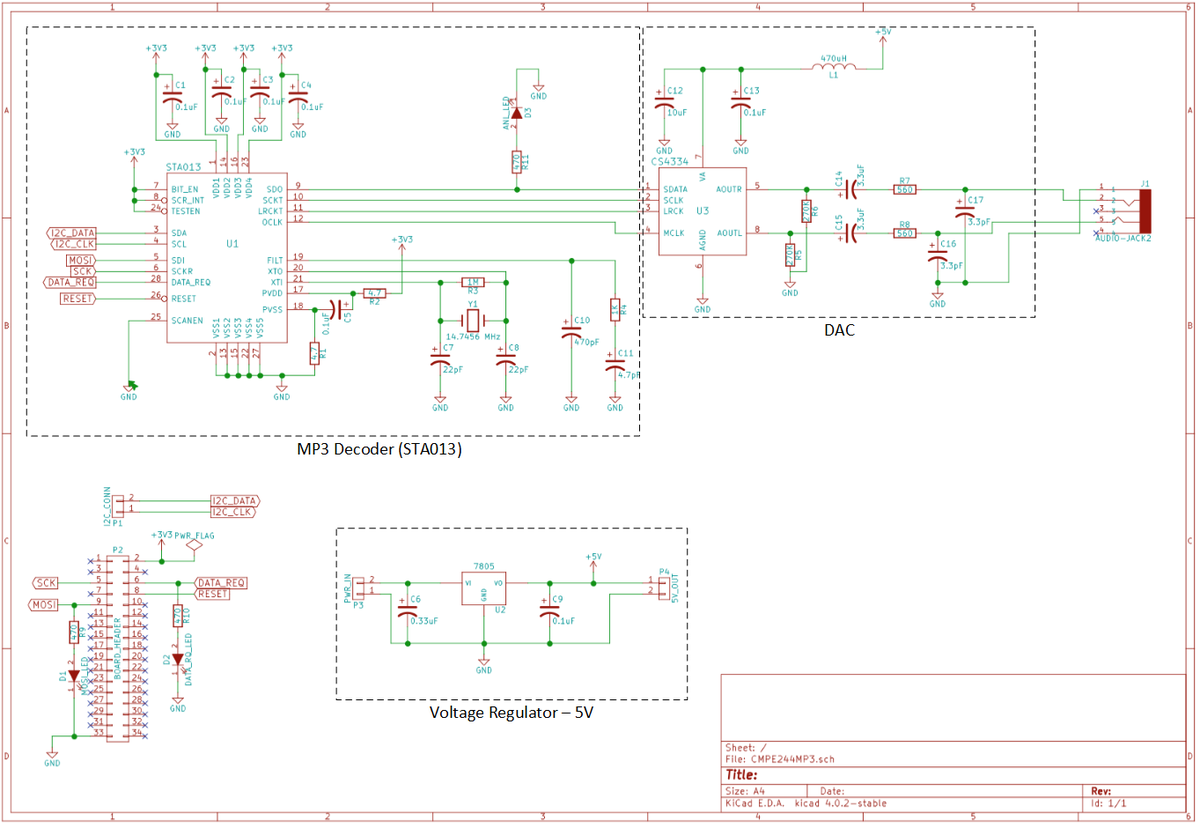This screenshot has height=828, width=1200.
Task: Click the I2C_CONN connector P1
Action: tap(118, 505)
